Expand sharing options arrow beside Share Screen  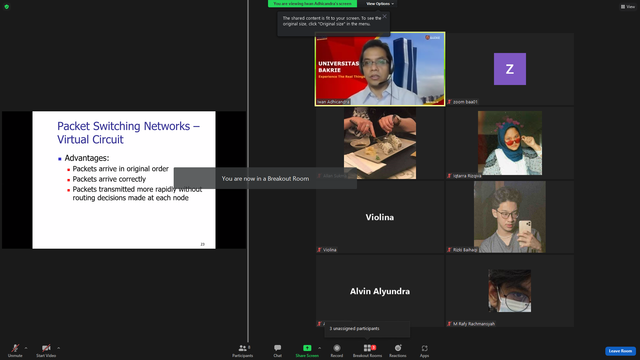(x=320, y=348)
